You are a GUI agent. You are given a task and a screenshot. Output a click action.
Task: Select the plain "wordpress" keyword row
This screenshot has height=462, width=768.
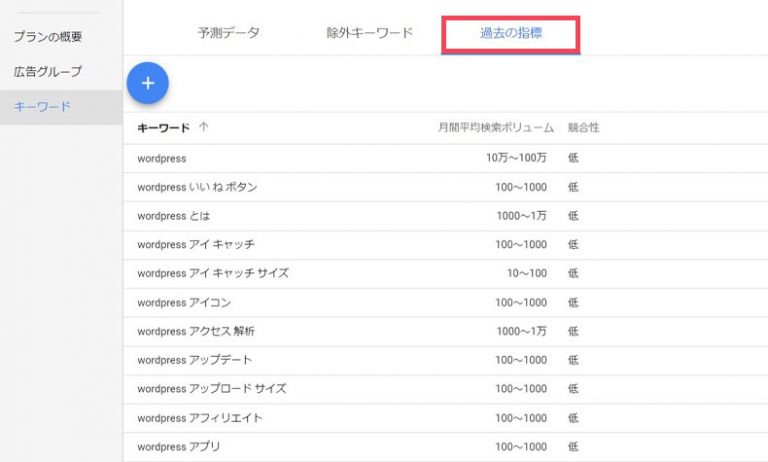(x=162, y=158)
